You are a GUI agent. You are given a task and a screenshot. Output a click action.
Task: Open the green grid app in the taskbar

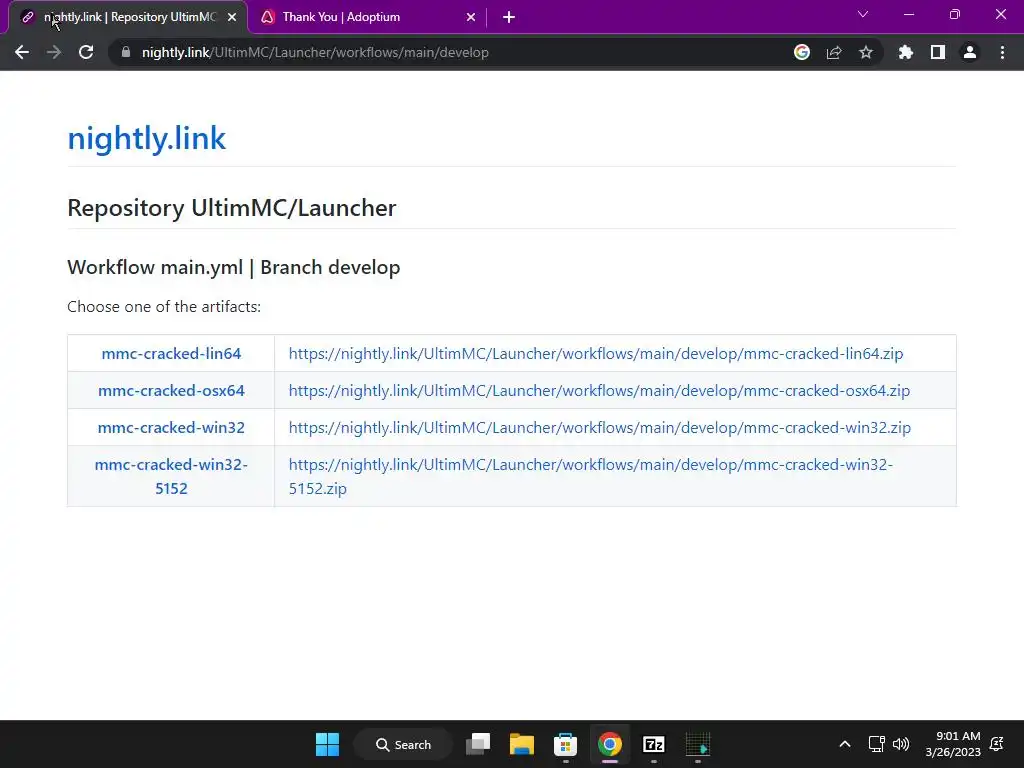(697, 744)
